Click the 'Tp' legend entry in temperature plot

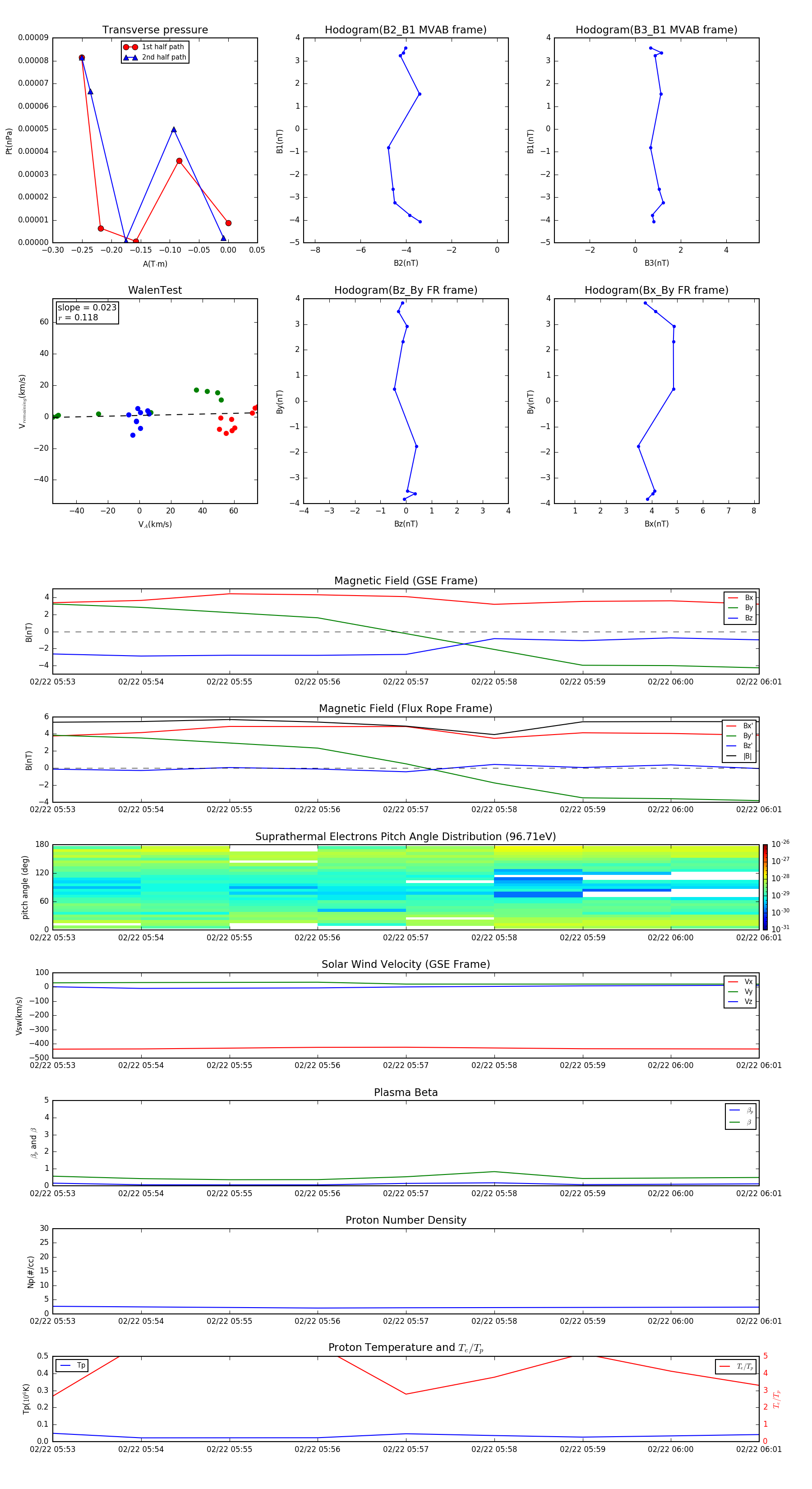(72, 1365)
